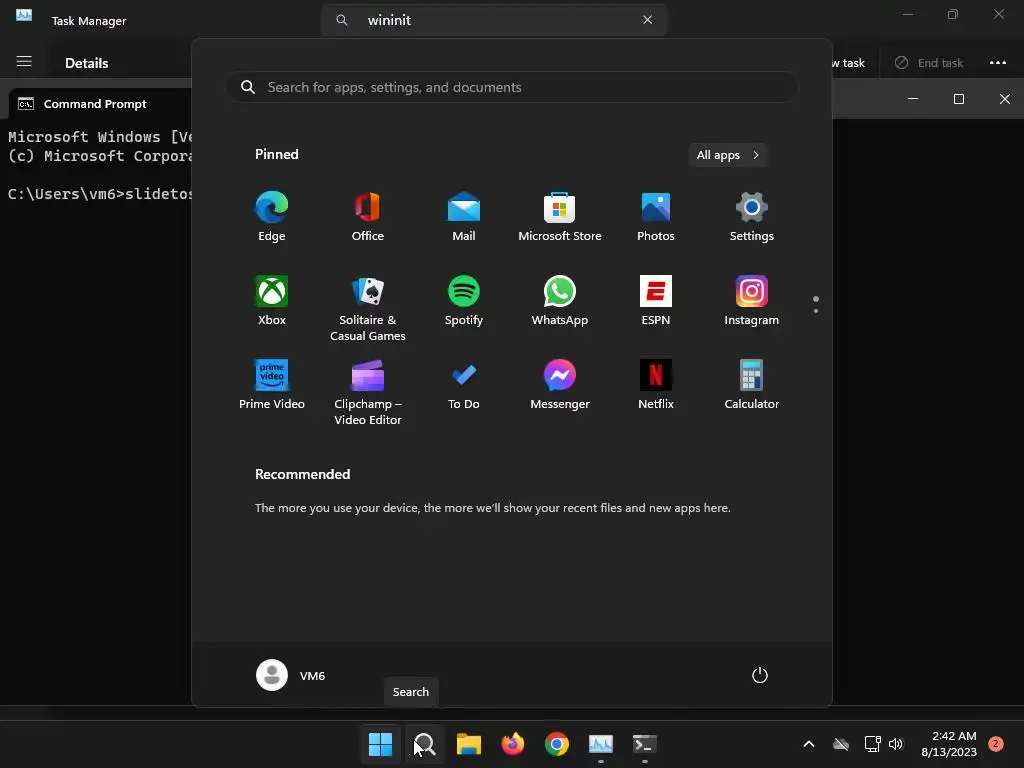Open the Task Manager navigation hamburger menu
Screen dimensions: 1024x768
pos(24,61)
